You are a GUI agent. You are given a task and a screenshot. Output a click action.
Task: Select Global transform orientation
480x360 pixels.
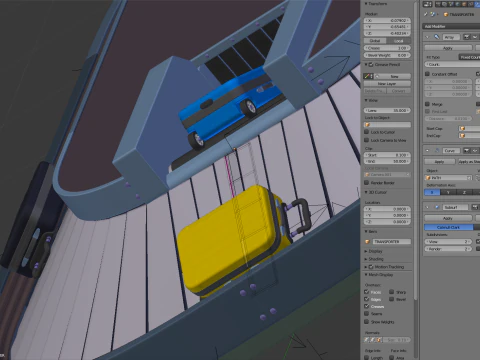point(375,41)
